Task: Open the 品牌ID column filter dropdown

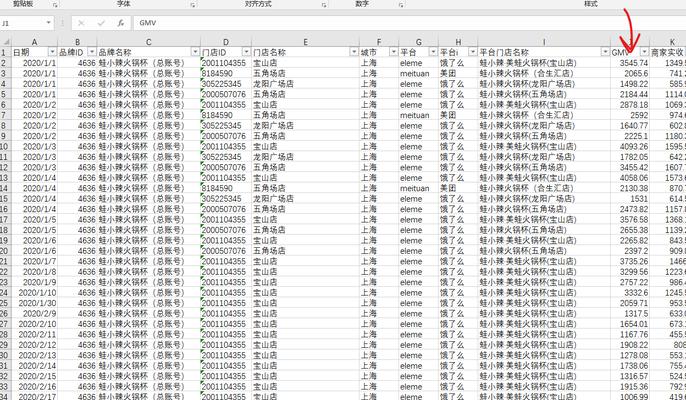Action: click(91, 52)
